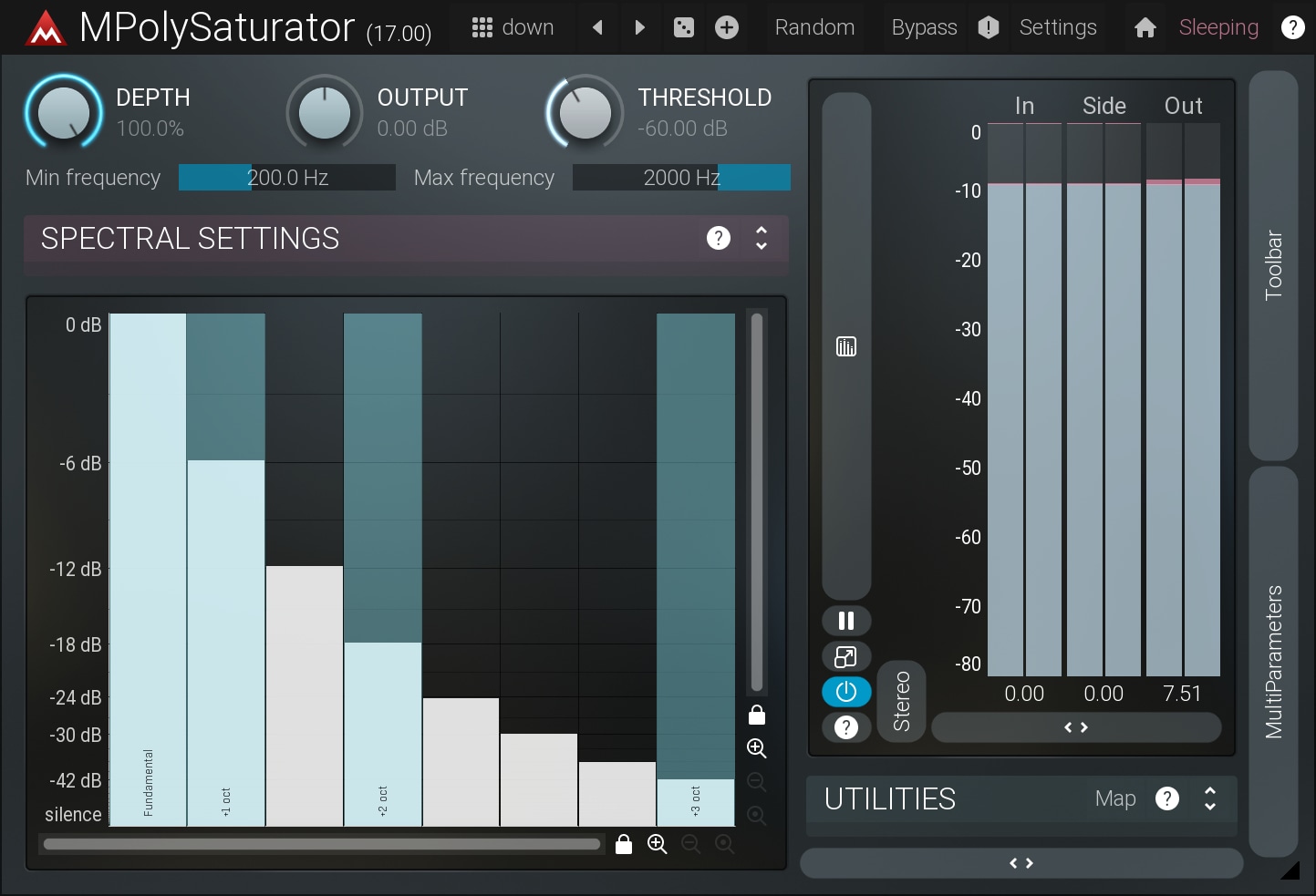Toggle the meter power button
This screenshot has height=896, width=1316.
tap(845, 692)
